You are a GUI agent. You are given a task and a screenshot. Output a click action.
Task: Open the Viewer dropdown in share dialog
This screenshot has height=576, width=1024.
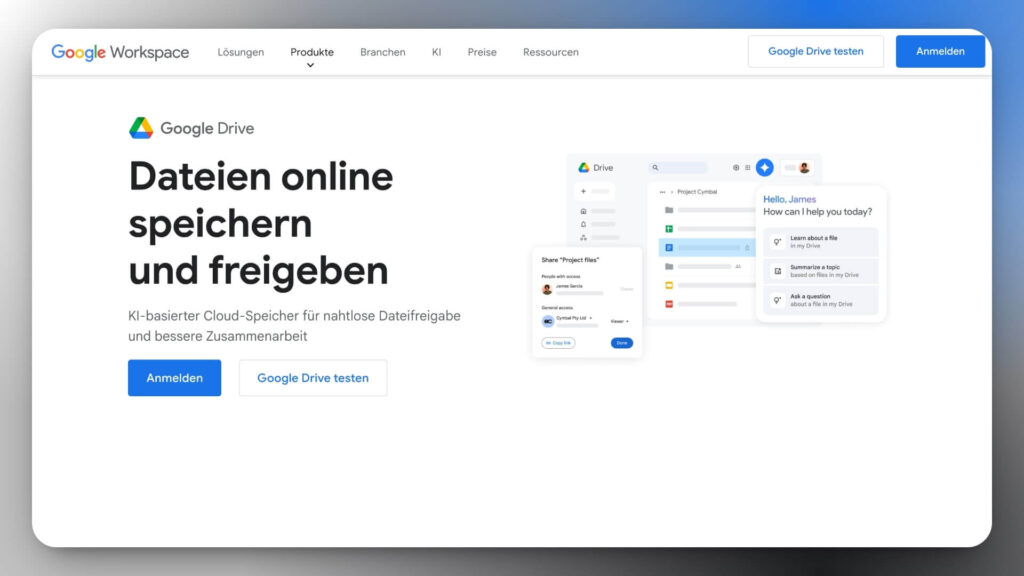620,321
